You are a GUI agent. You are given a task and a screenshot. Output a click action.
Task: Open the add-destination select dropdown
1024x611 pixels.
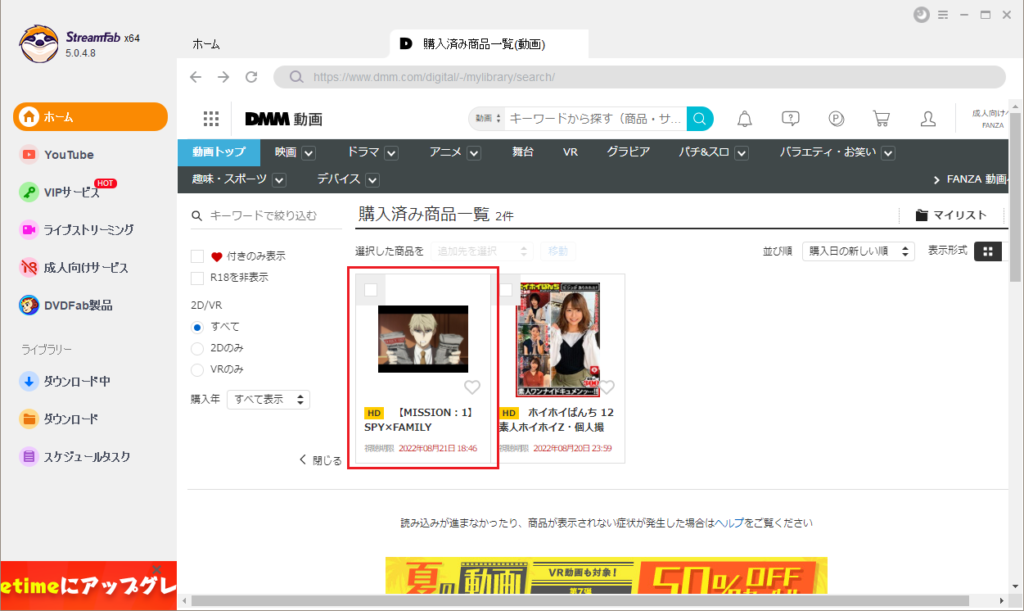(x=482, y=251)
